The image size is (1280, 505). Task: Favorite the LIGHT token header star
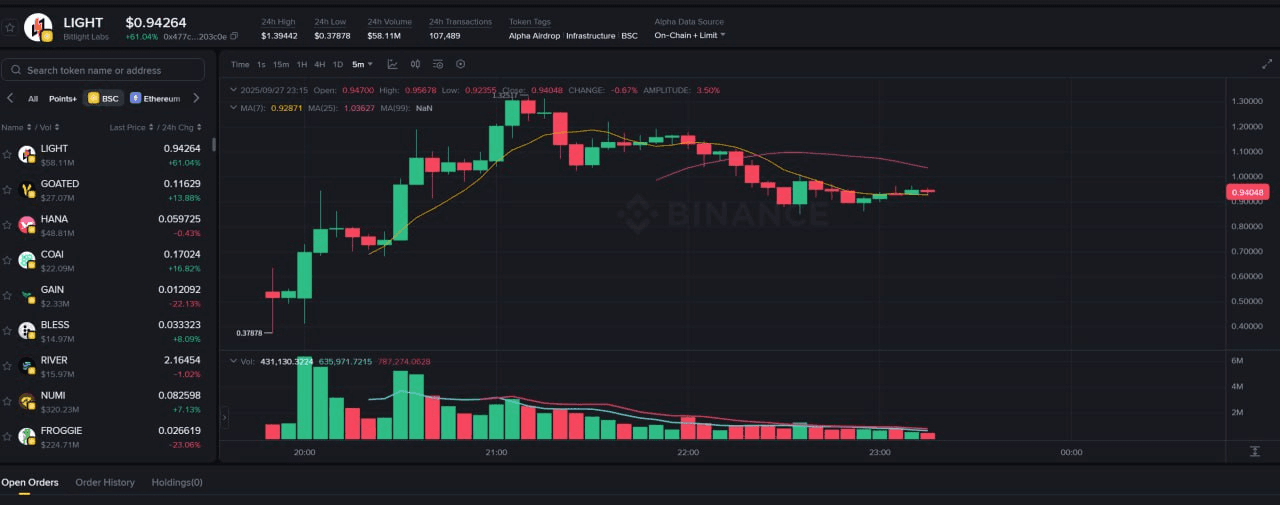click(10, 28)
